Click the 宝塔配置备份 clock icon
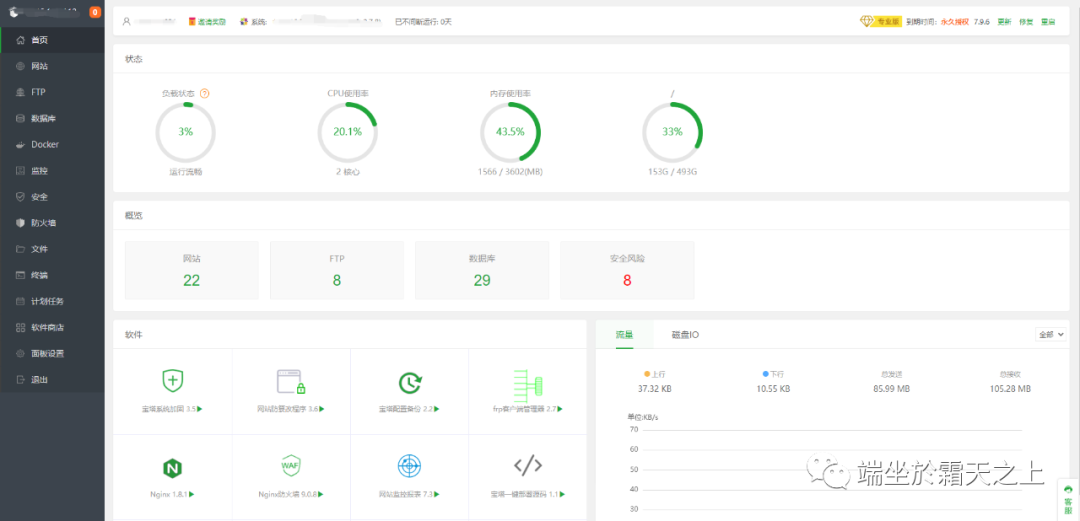1080x521 pixels. [x=408, y=381]
